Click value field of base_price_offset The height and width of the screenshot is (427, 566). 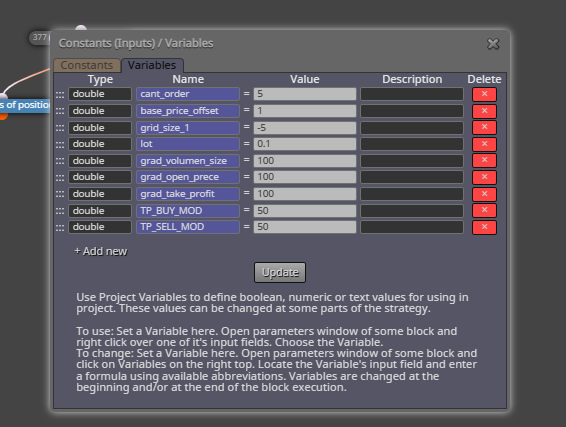coord(305,111)
